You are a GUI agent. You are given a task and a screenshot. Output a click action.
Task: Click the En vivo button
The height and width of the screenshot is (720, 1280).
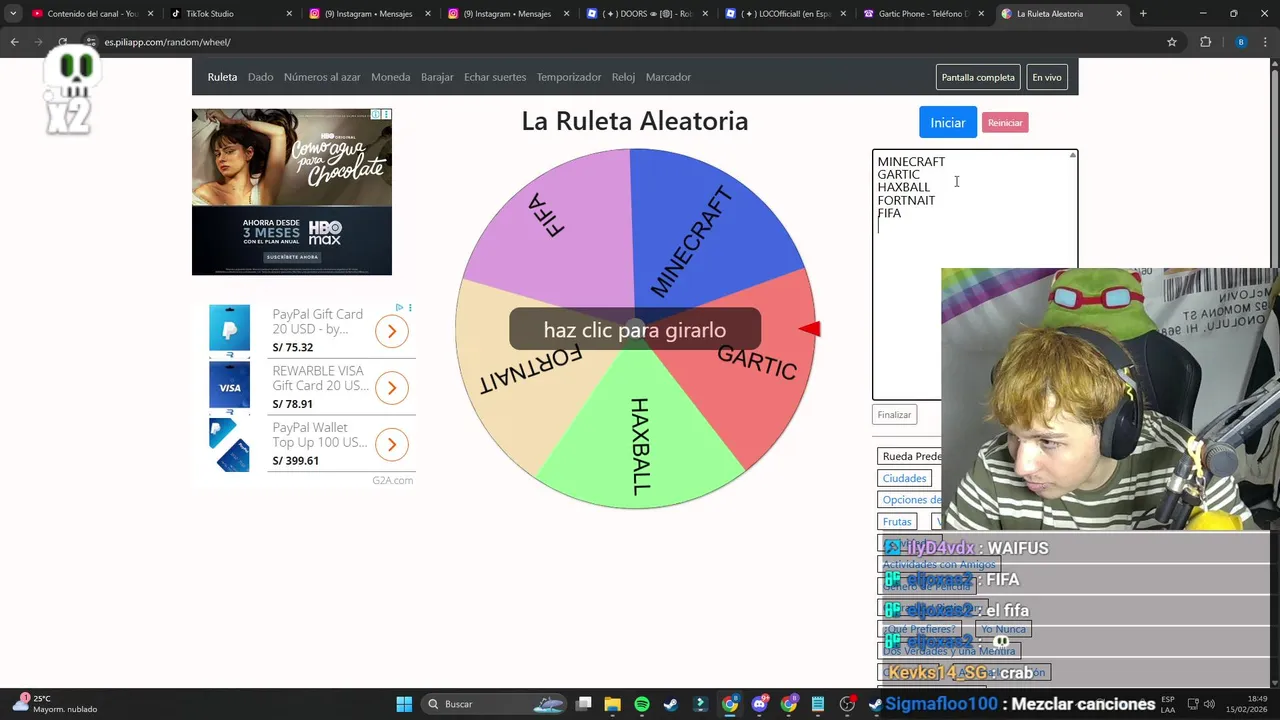(x=1047, y=77)
